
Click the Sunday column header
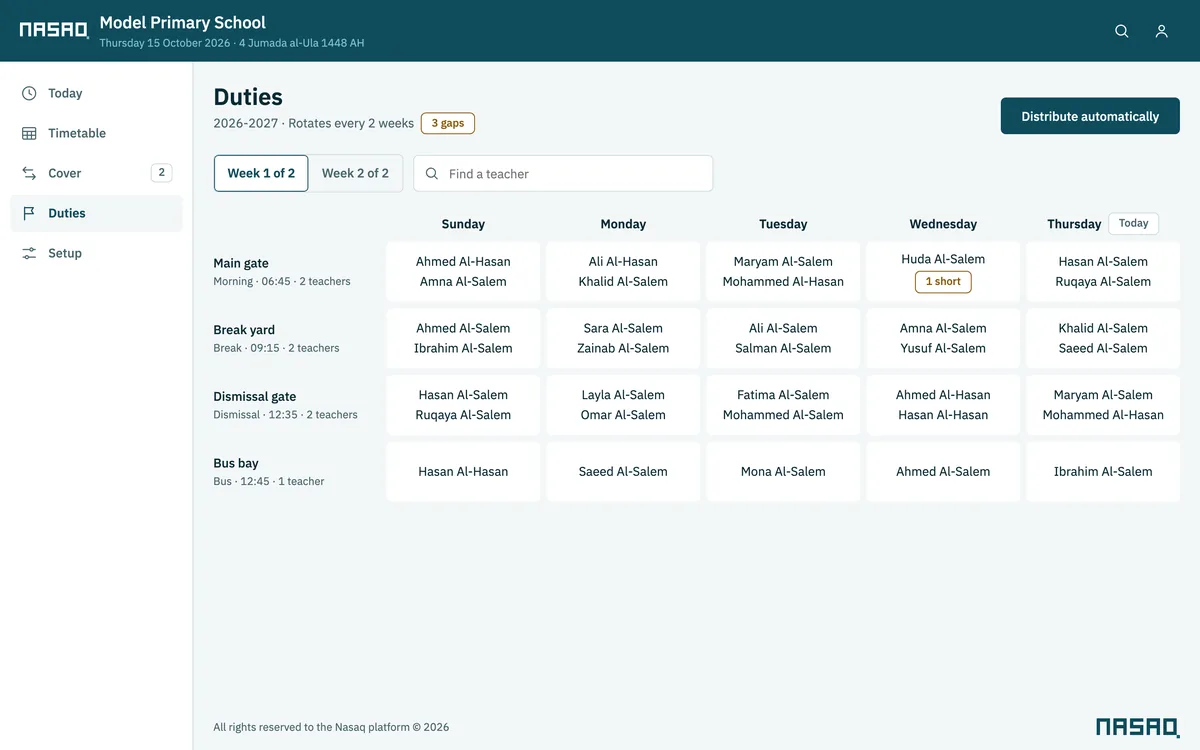pos(463,224)
